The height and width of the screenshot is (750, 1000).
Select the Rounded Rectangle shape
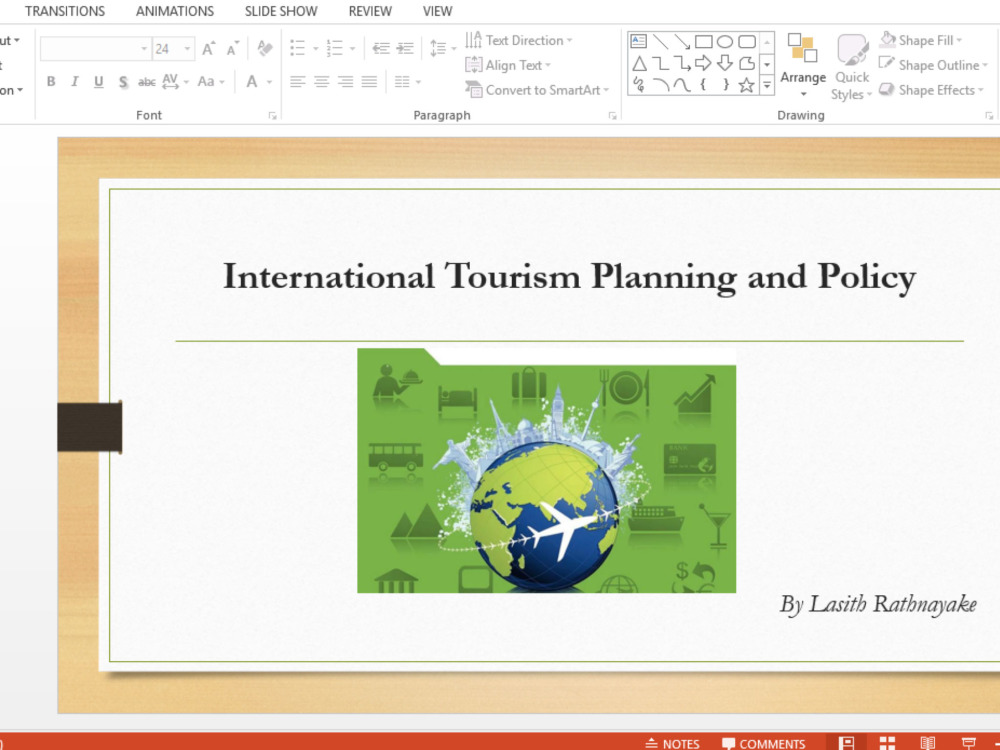click(x=747, y=42)
